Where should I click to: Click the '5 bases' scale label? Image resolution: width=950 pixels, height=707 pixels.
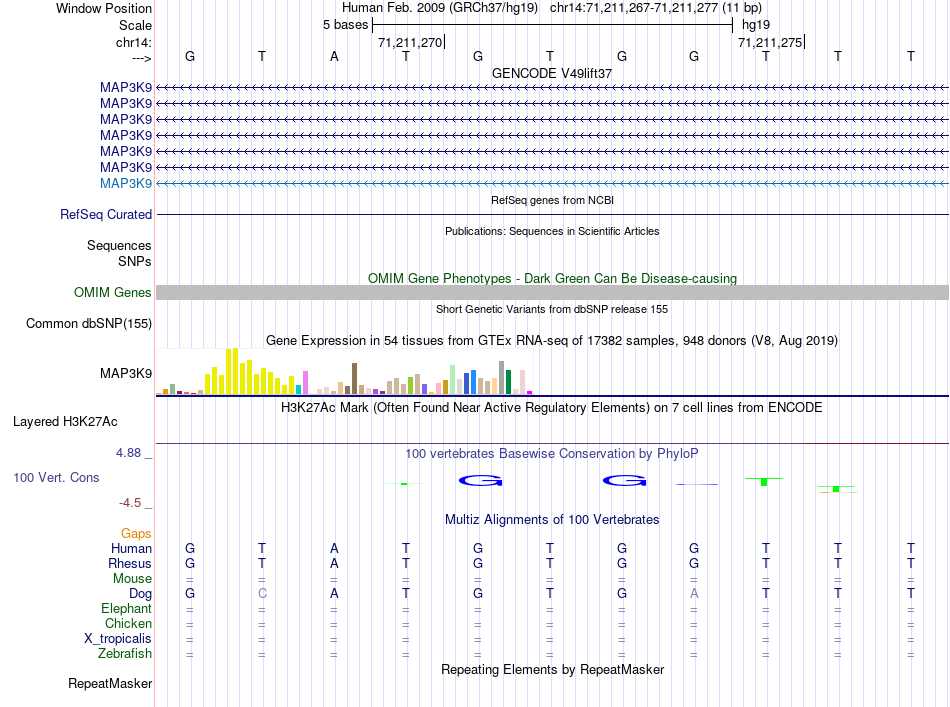pyautogui.click(x=345, y=25)
